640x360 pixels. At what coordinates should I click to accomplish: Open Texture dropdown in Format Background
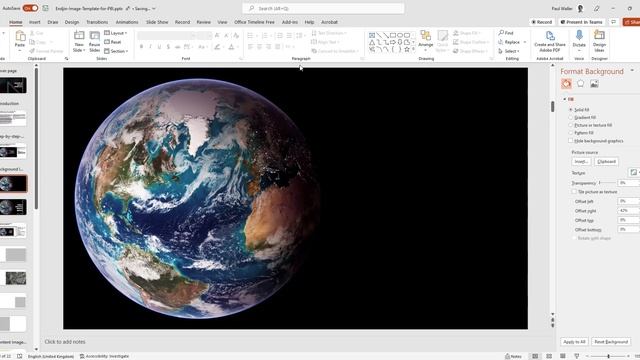pyautogui.click(x=634, y=173)
